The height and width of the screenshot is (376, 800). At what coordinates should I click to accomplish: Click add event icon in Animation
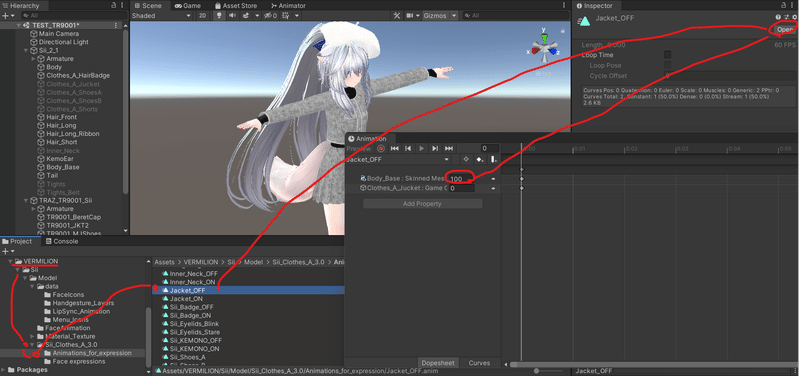tap(493, 159)
